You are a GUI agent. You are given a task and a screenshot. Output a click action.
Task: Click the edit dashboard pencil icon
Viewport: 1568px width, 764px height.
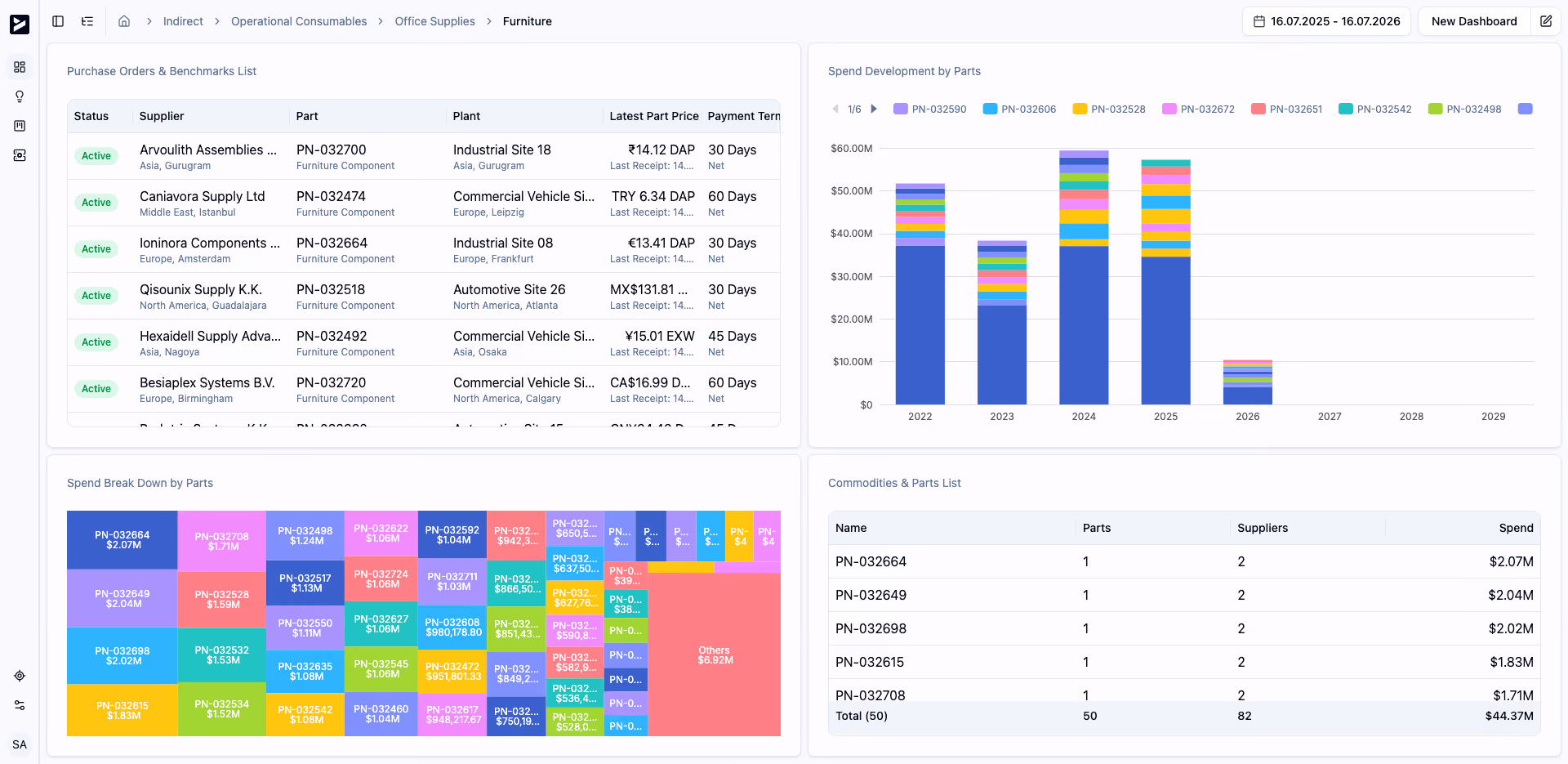pyautogui.click(x=1546, y=21)
